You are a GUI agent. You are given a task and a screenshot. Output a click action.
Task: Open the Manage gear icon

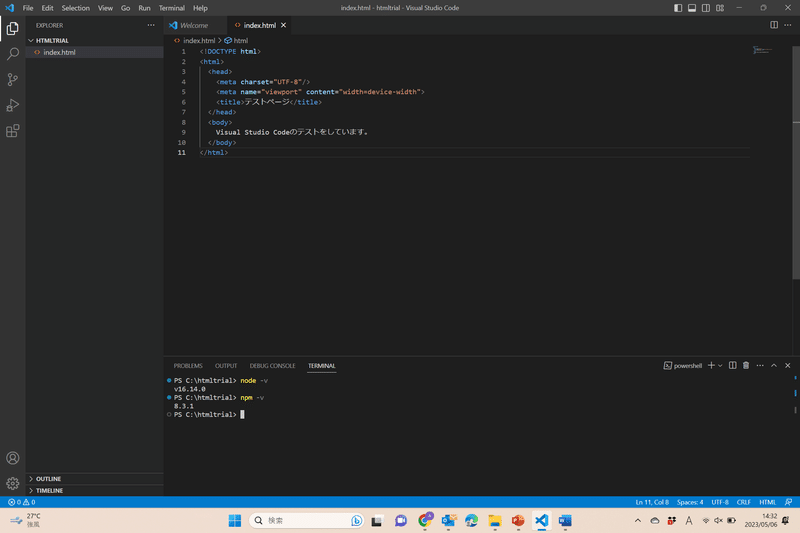pos(13,483)
